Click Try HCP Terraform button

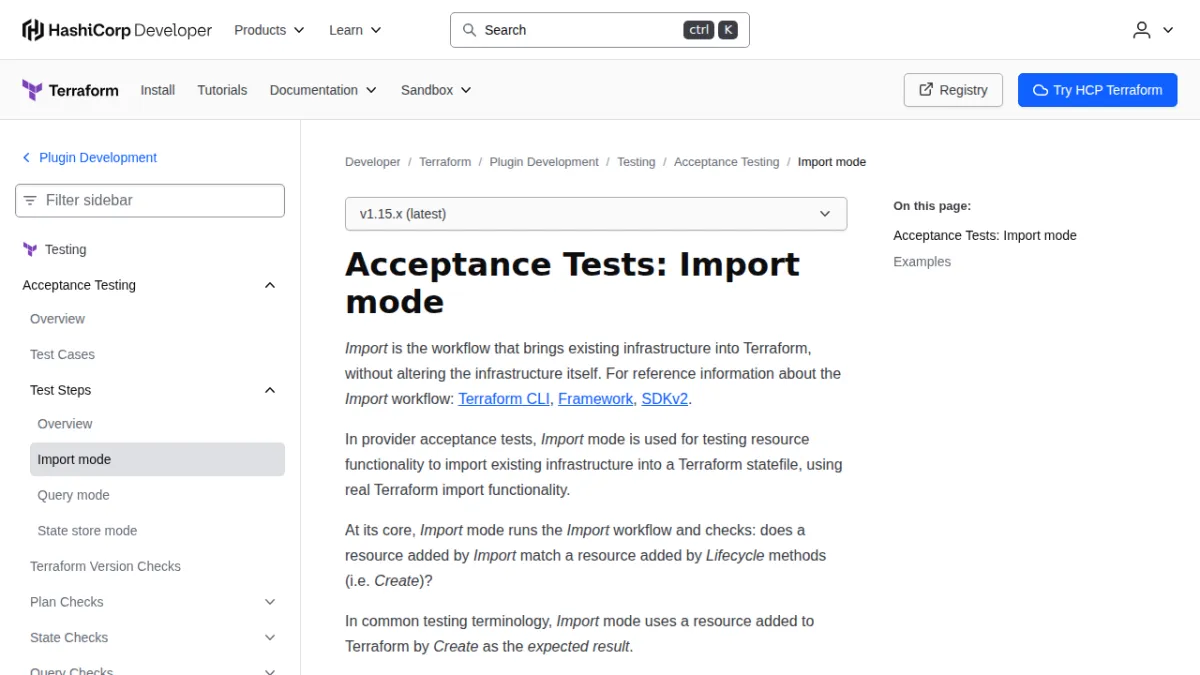1097,90
